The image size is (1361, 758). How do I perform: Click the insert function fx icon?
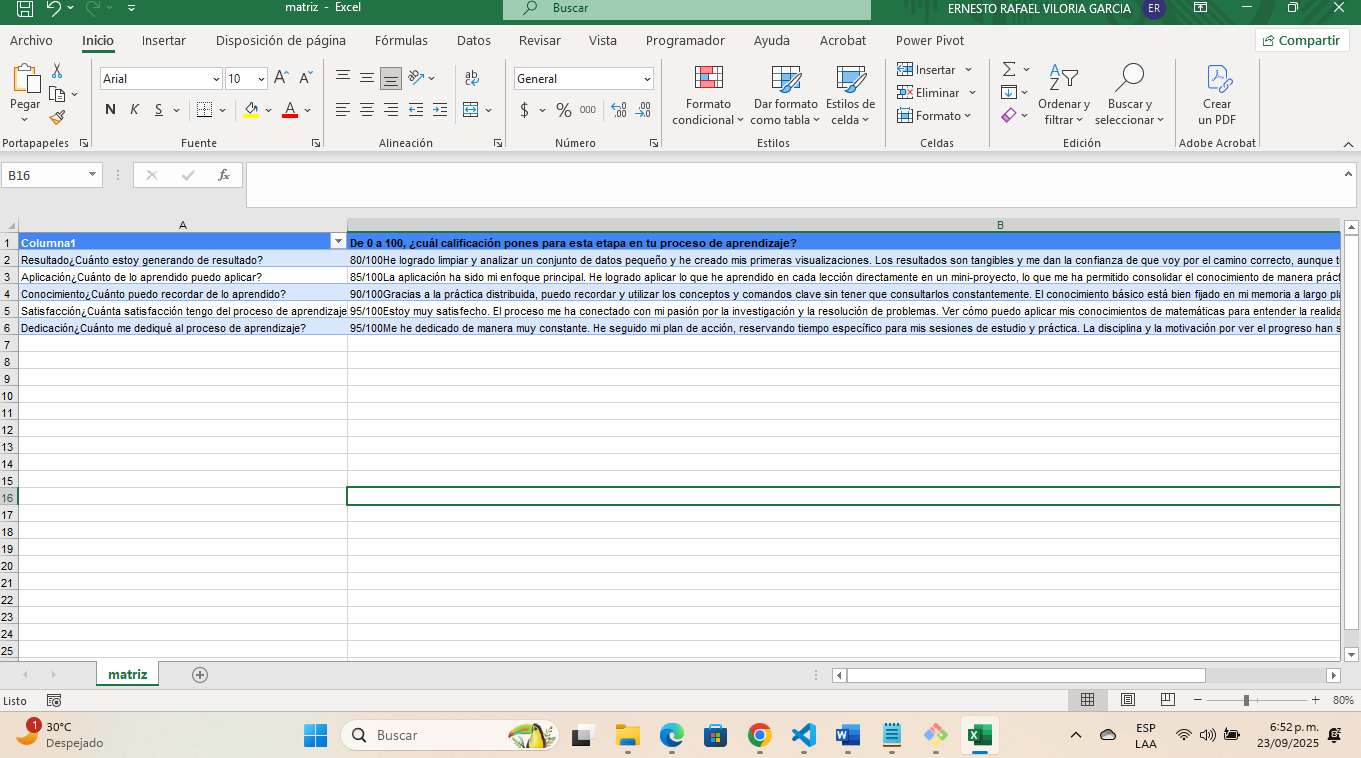click(x=224, y=175)
